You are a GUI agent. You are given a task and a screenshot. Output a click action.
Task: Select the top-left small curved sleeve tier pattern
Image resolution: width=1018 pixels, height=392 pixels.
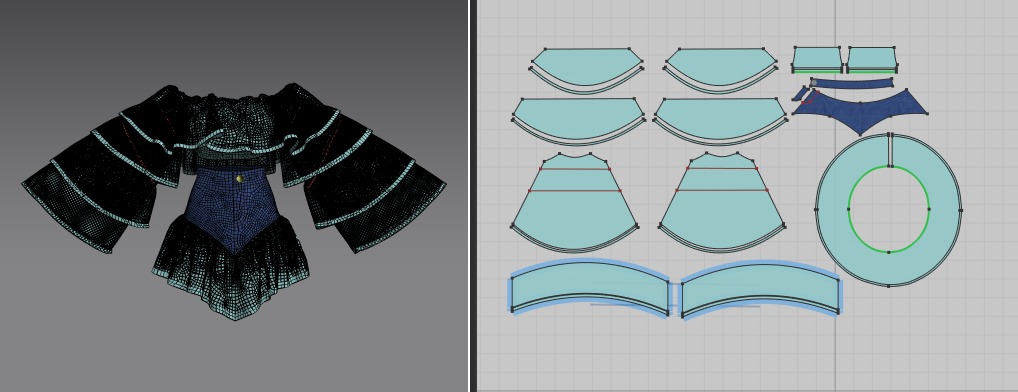click(x=587, y=67)
